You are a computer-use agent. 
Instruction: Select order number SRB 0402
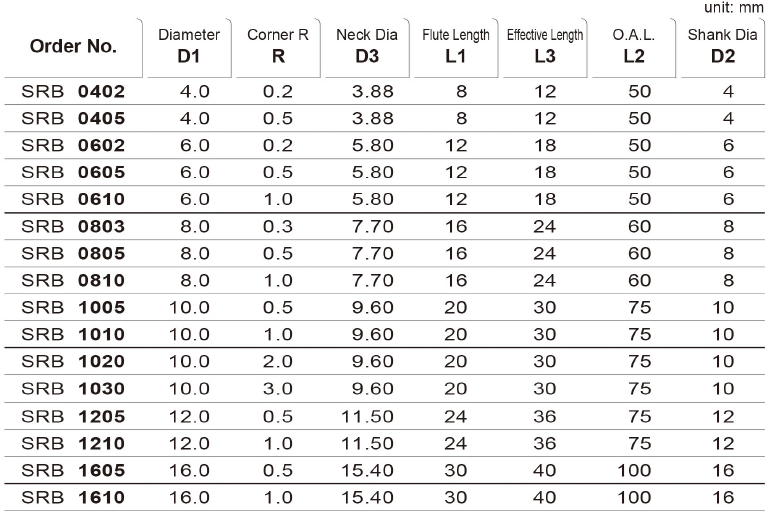[73, 91]
